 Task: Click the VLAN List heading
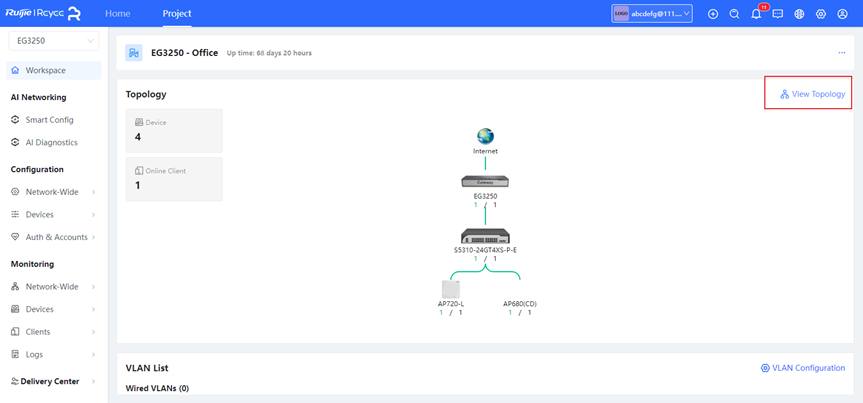147,368
